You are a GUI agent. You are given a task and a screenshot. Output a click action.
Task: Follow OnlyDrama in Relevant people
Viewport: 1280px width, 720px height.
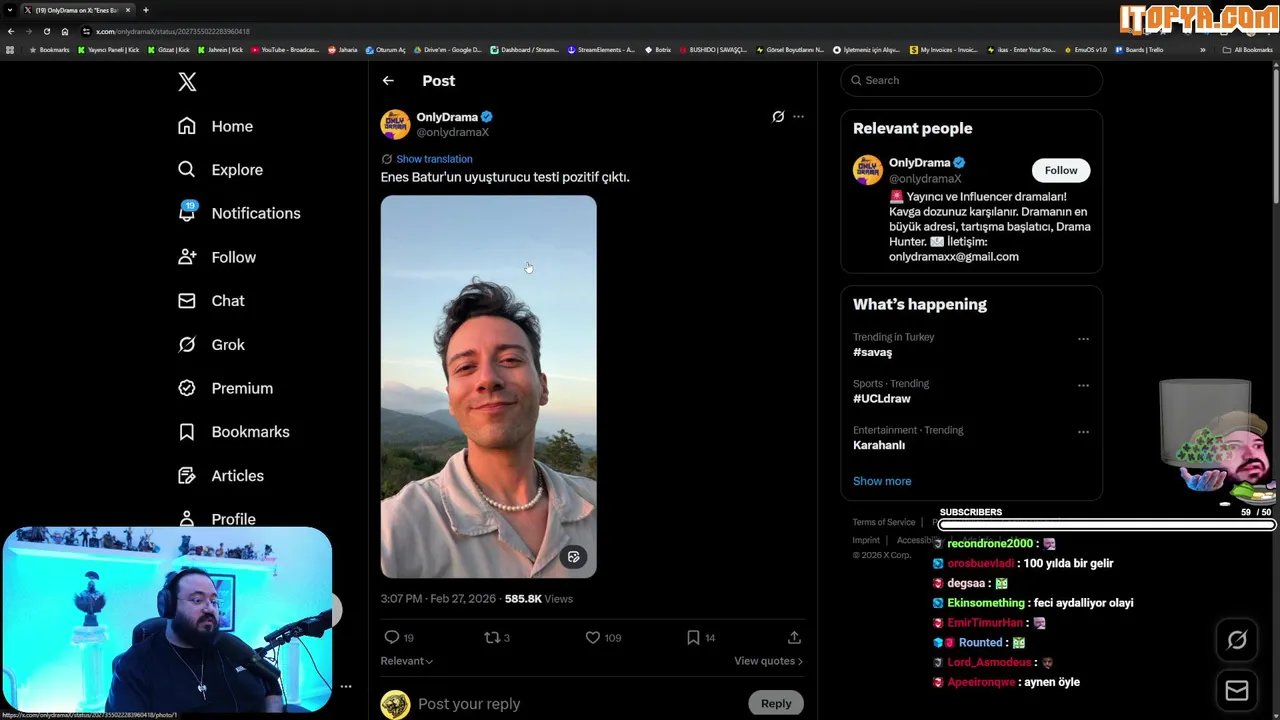click(1061, 170)
